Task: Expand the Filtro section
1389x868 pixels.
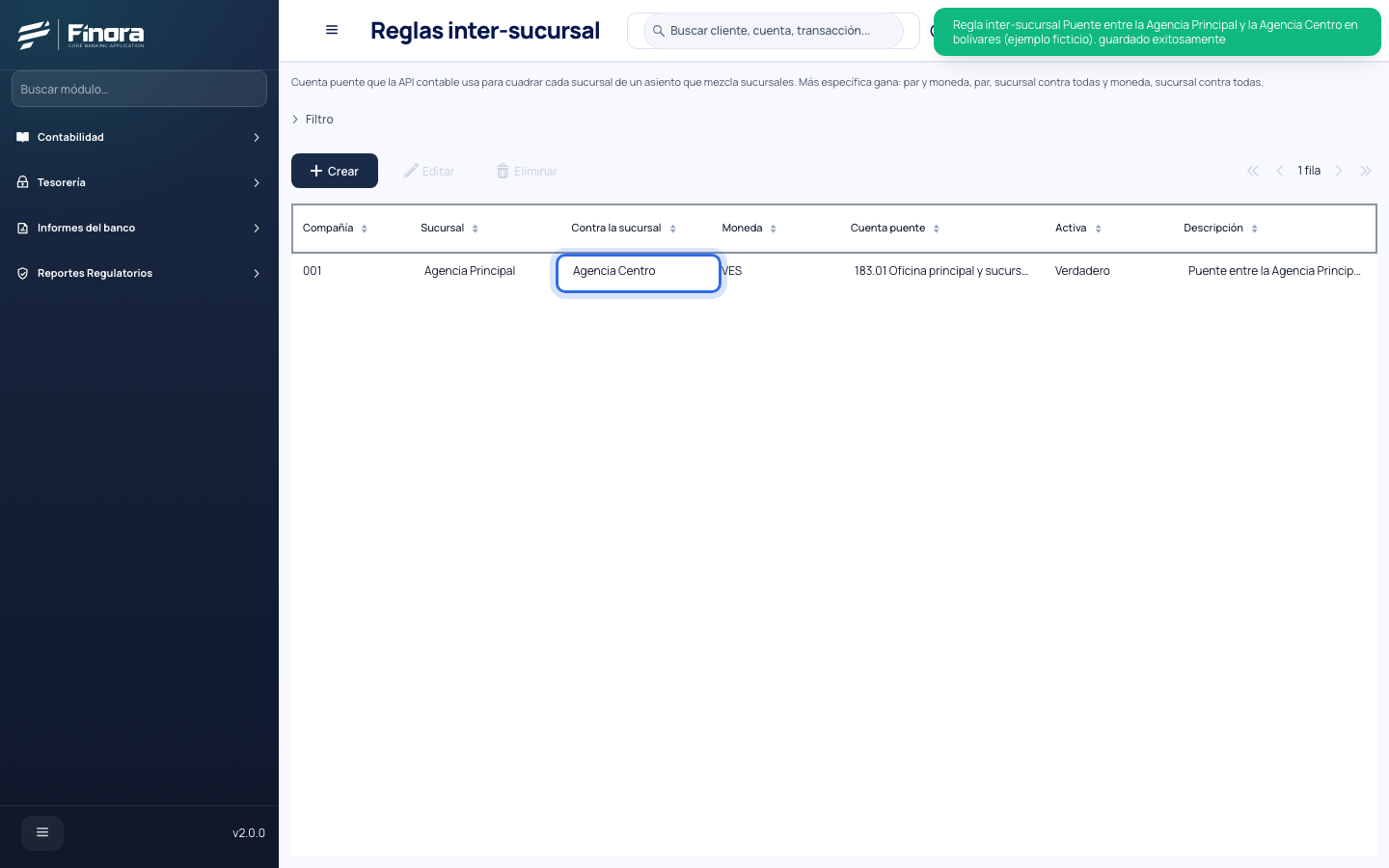Action: [313, 120]
